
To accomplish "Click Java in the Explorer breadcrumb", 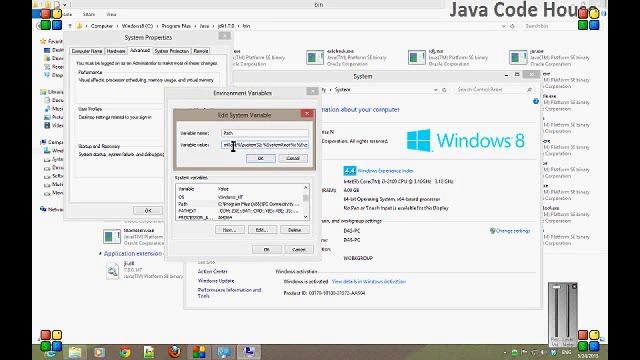I will tap(204, 26).
